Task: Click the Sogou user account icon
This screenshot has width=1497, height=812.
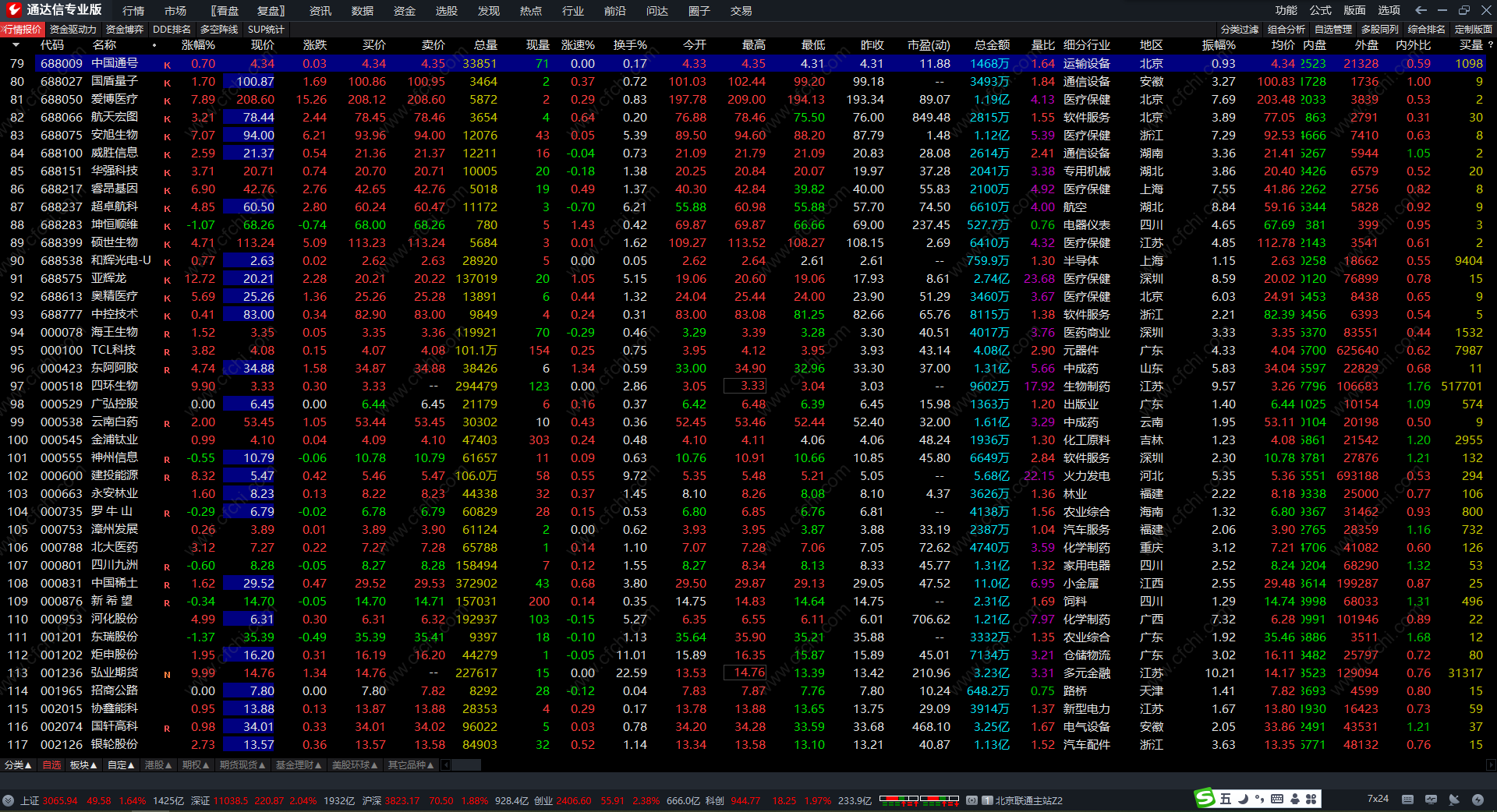Action: [x=1295, y=799]
